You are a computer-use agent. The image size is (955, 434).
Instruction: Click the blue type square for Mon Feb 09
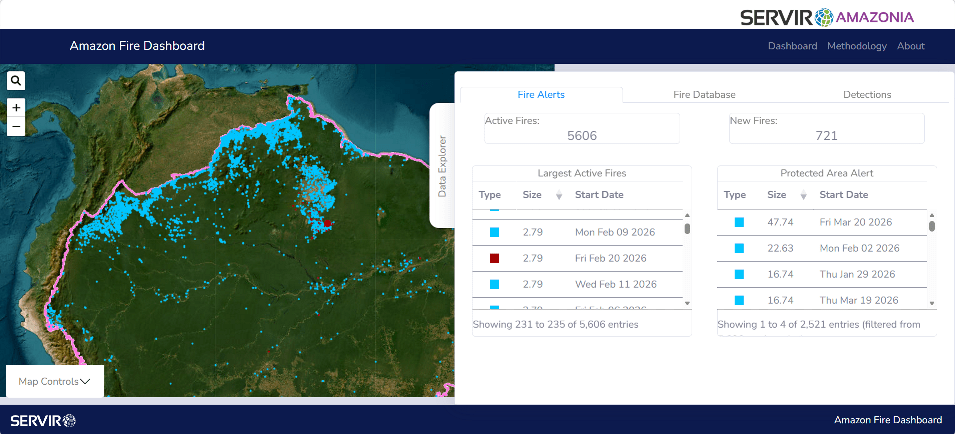pos(494,232)
